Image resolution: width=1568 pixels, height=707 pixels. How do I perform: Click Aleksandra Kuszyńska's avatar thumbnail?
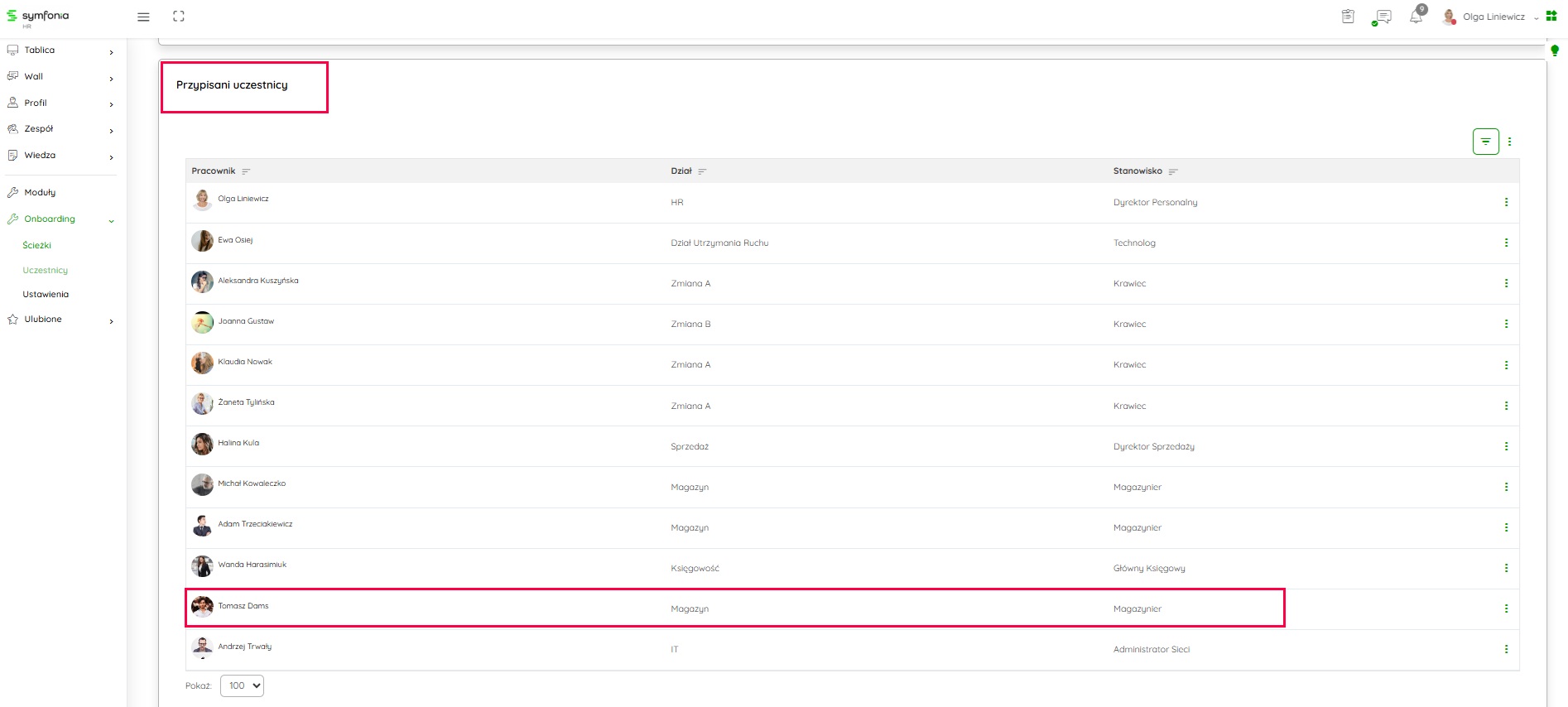(202, 282)
